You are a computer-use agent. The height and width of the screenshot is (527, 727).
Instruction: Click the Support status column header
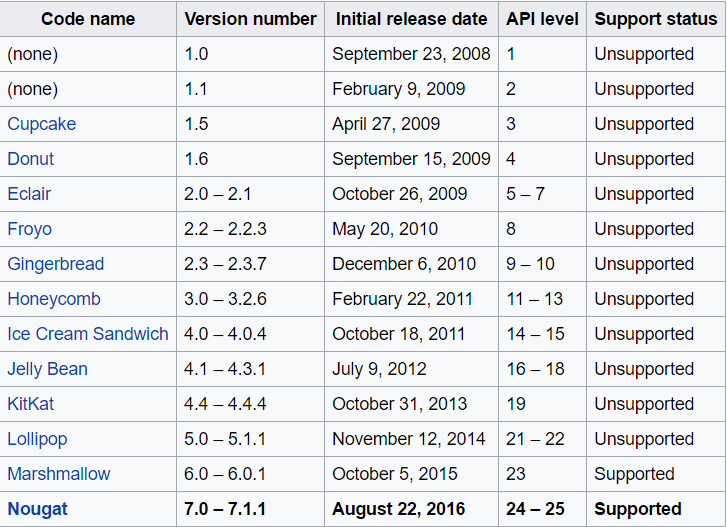click(x=656, y=19)
